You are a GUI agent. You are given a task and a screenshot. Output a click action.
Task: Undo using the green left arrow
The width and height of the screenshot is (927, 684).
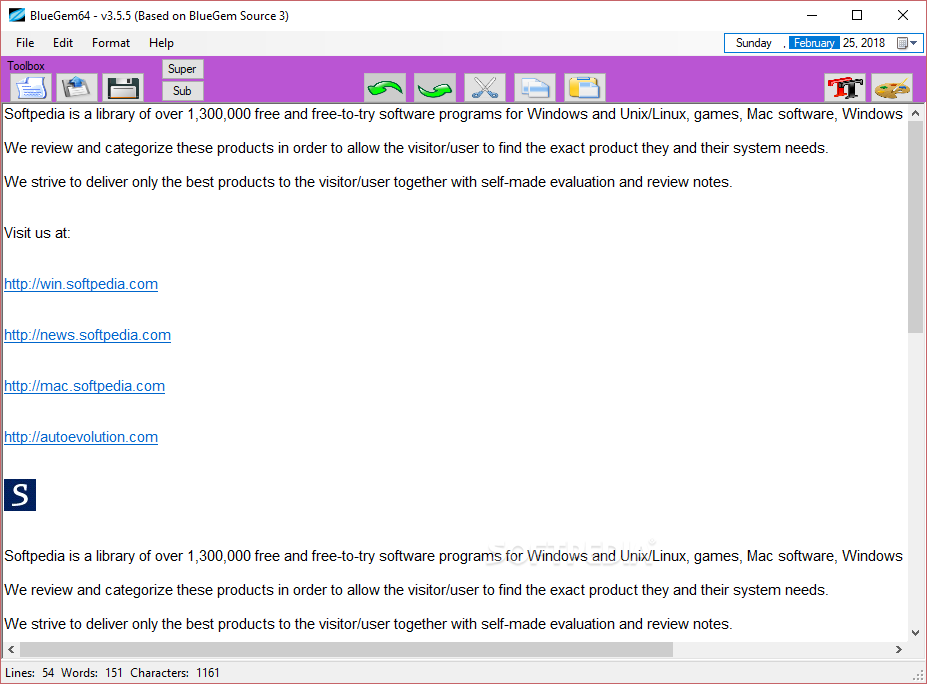coord(385,88)
